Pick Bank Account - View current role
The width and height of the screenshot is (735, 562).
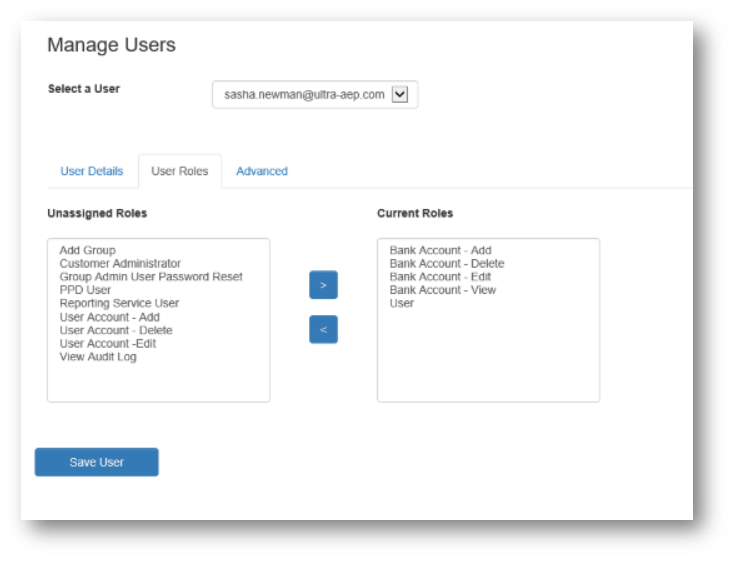[x=442, y=290]
